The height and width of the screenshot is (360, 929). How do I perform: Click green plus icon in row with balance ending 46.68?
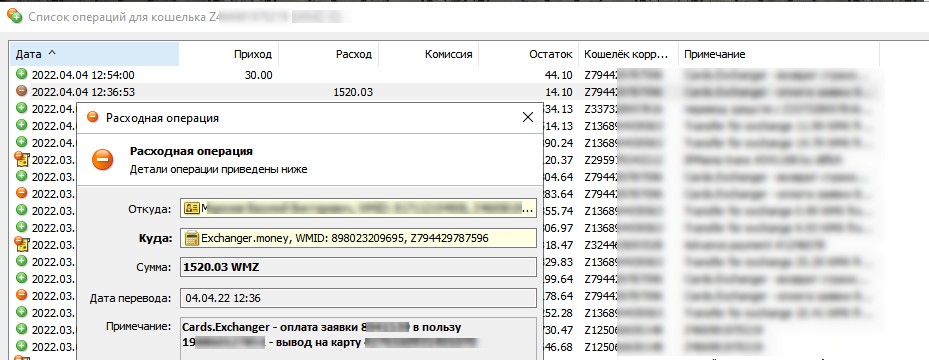(22, 346)
